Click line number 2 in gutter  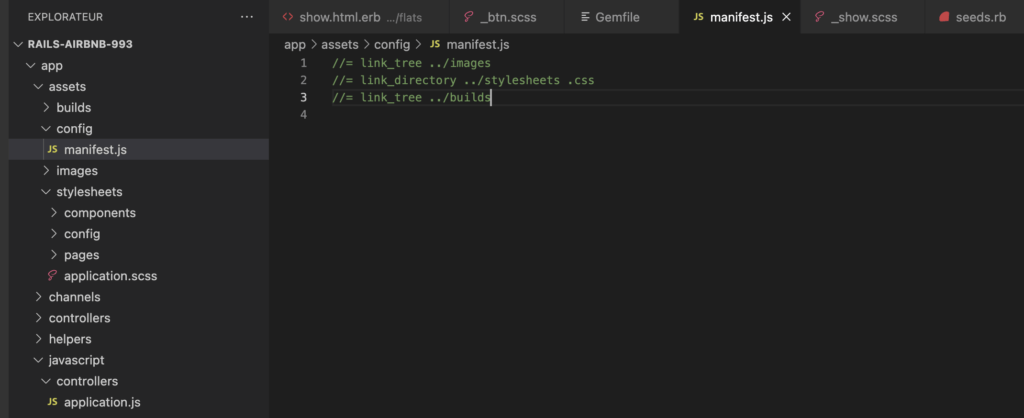303,80
